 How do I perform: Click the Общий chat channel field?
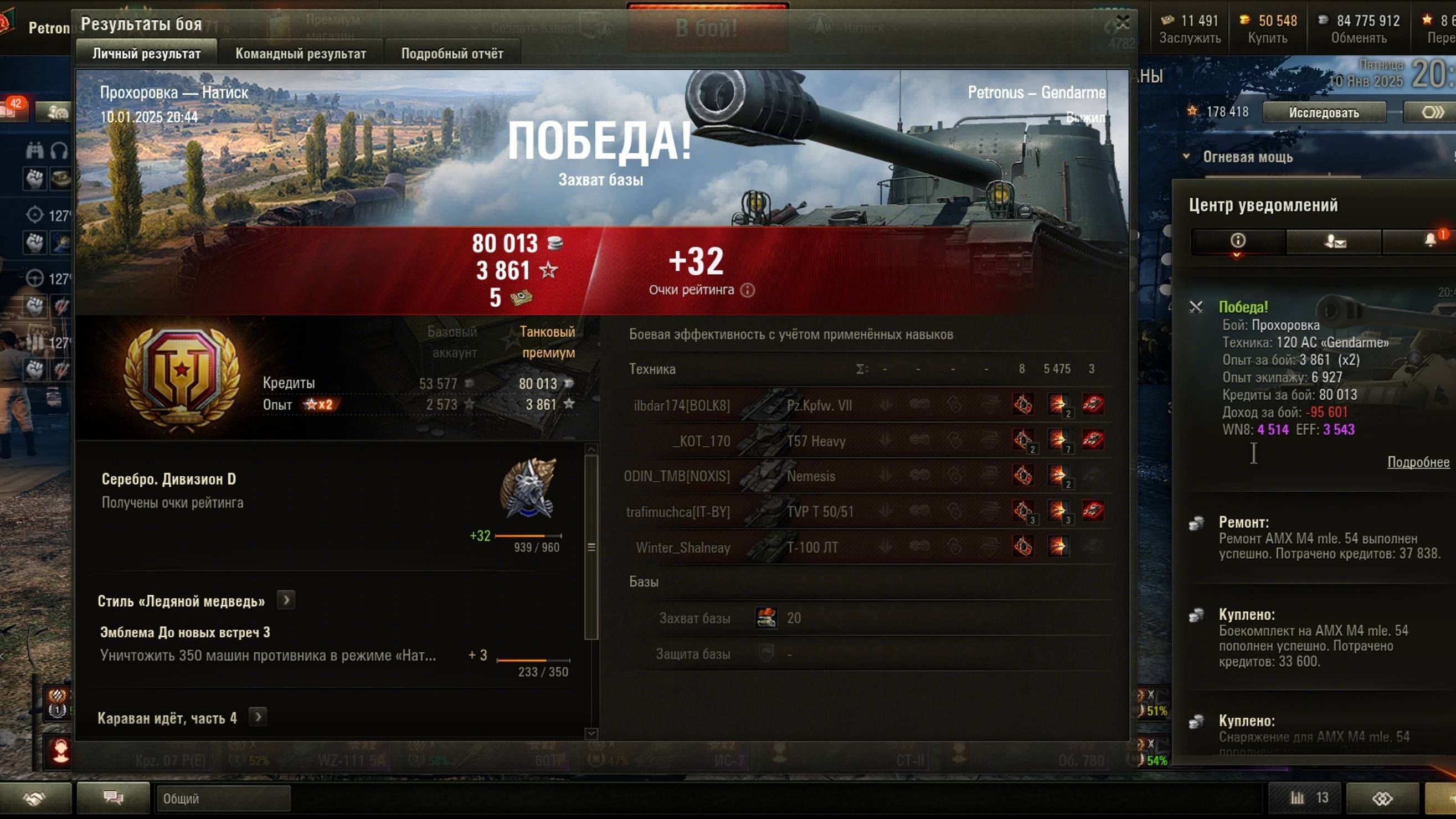point(223,798)
